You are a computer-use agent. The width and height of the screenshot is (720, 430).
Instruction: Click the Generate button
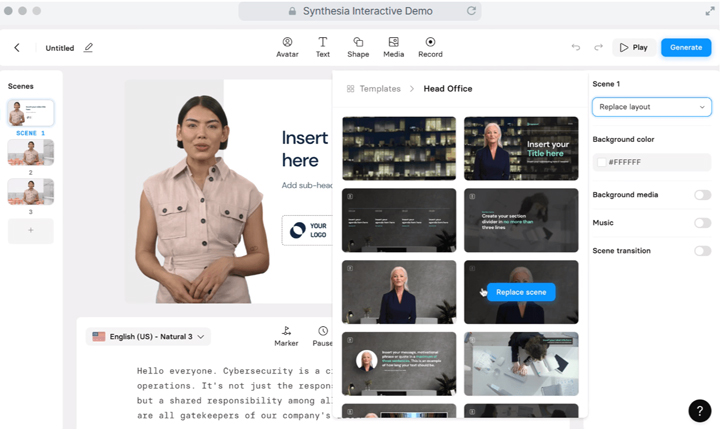[686, 47]
